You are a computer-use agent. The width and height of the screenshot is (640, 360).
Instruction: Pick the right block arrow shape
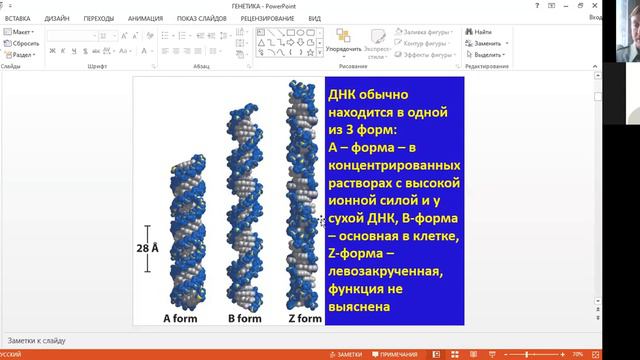pyautogui.click(x=291, y=42)
